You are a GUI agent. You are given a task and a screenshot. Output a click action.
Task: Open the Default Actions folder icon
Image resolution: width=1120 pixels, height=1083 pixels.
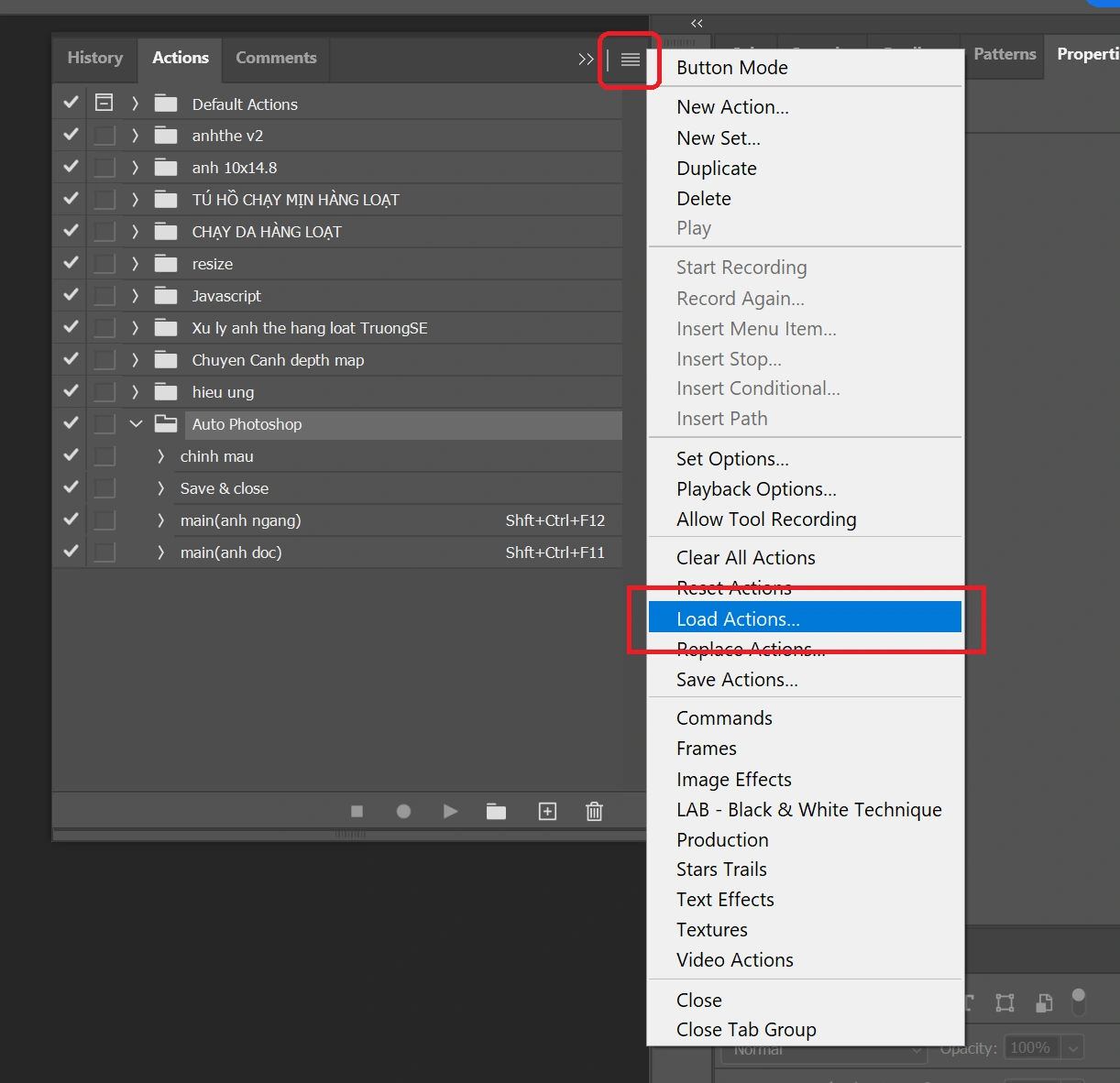pyautogui.click(x=166, y=104)
